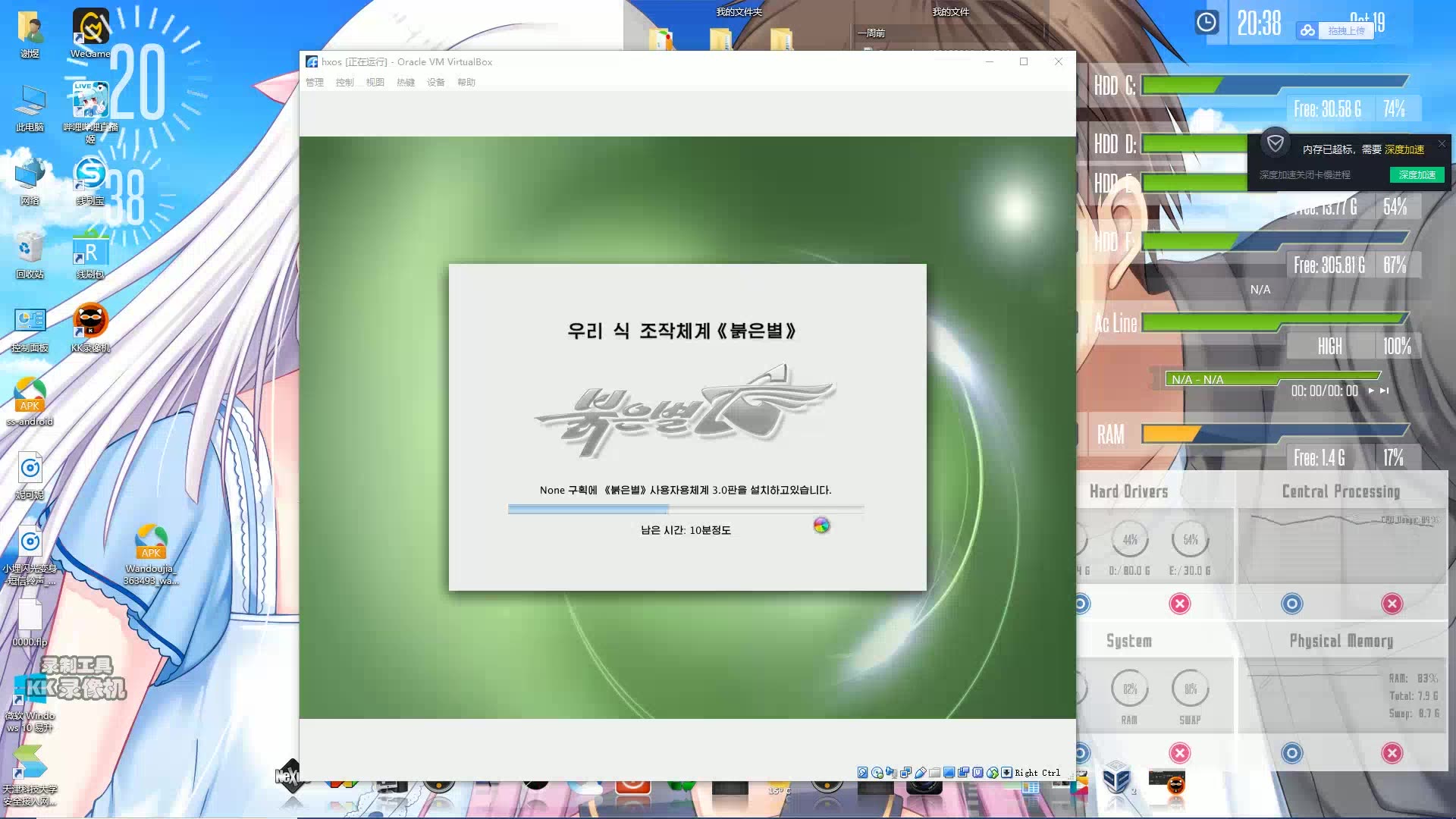The image size is (1456, 819).
Task: Click the VirtualBox cube icon in dock
Action: [1116, 780]
